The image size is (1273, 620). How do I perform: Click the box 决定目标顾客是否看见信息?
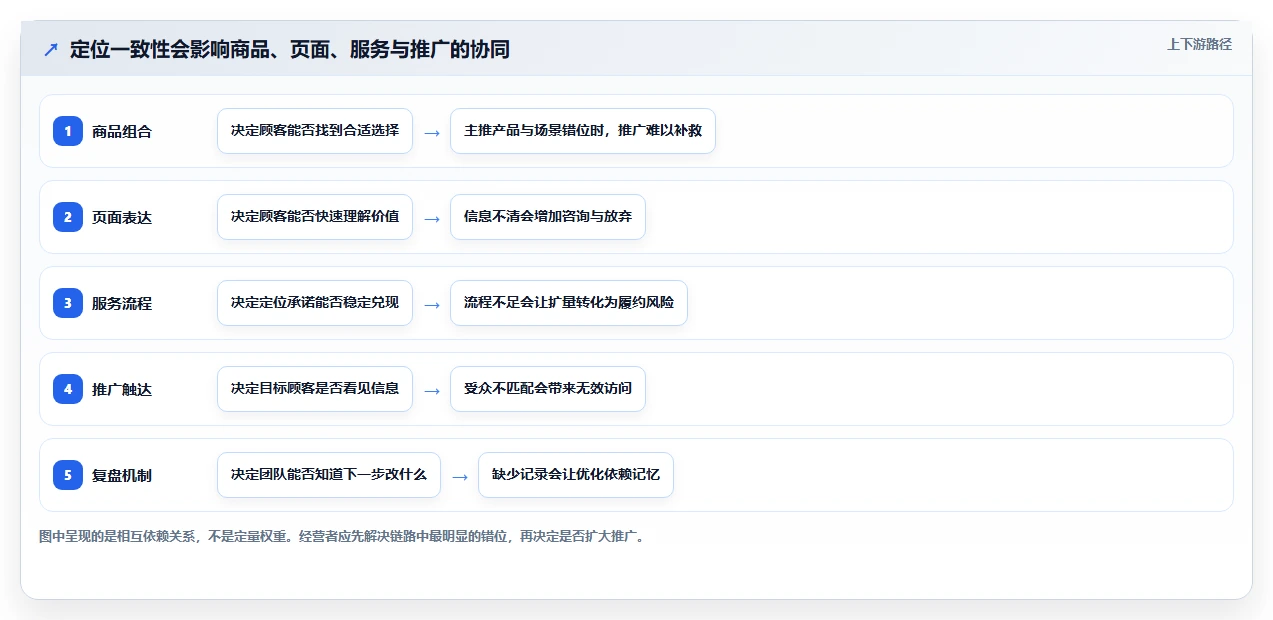315,389
